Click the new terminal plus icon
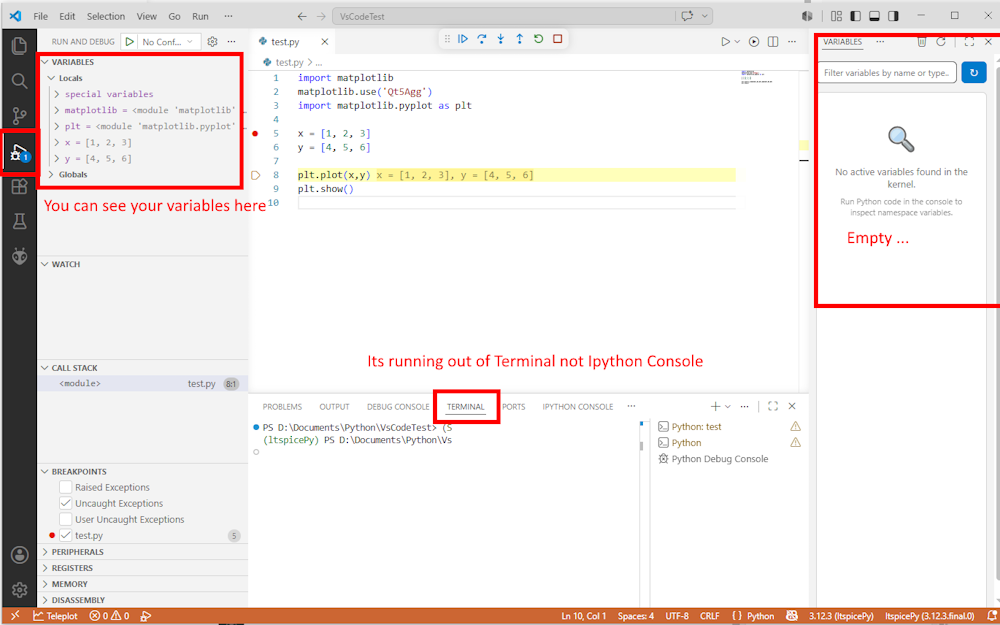1000x625 pixels. click(x=716, y=406)
